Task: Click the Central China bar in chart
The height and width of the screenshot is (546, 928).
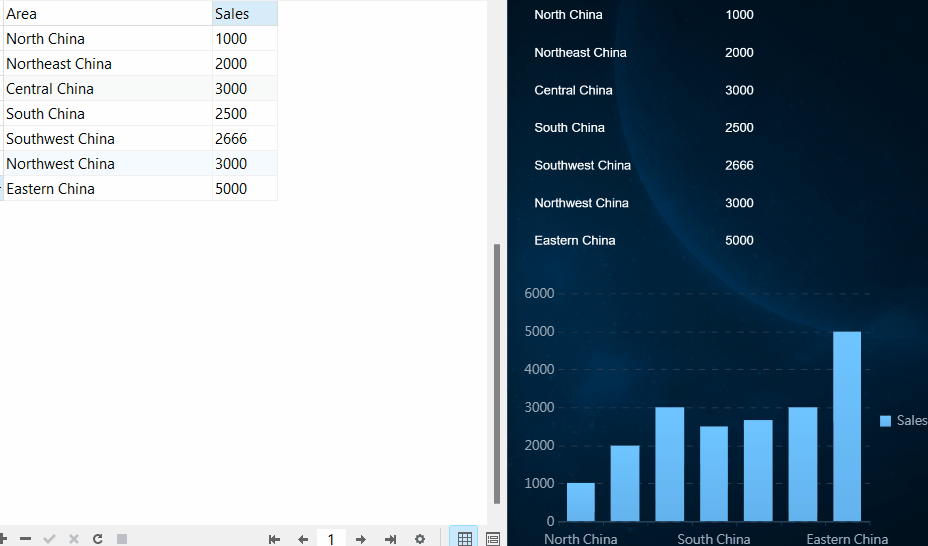Action: pyautogui.click(x=669, y=464)
